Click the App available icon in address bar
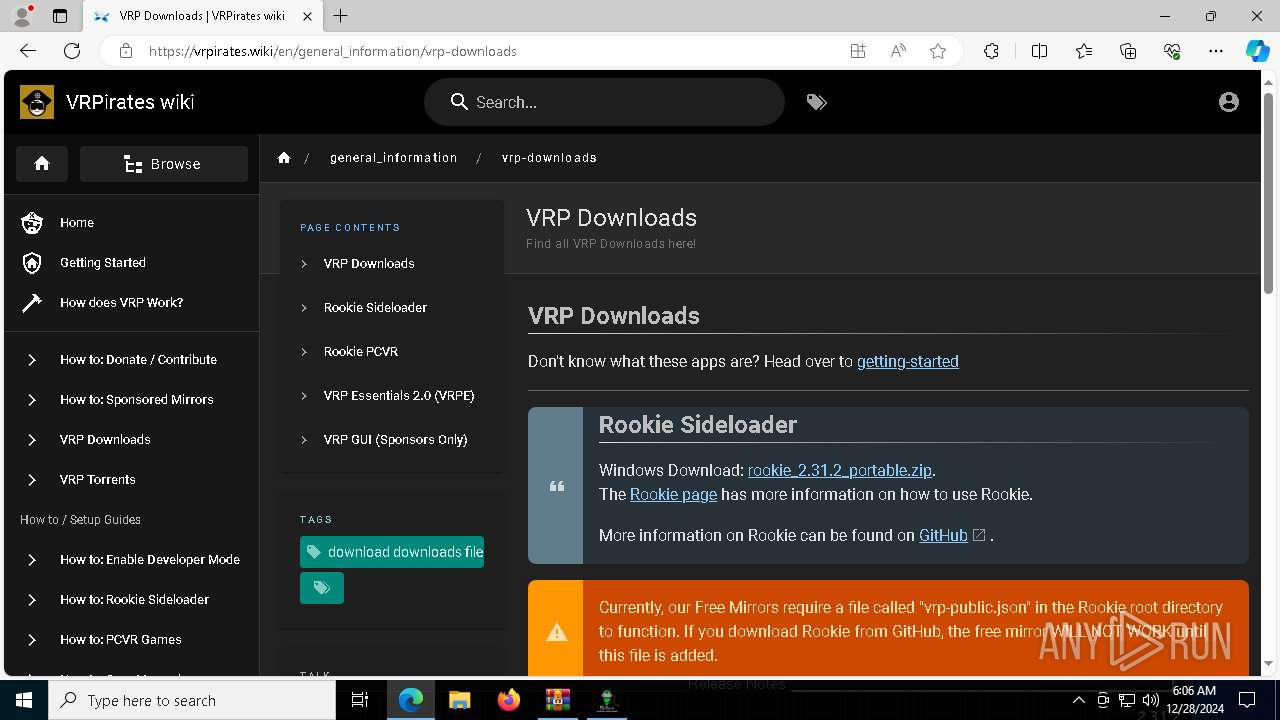The width and height of the screenshot is (1280, 720). click(858, 51)
